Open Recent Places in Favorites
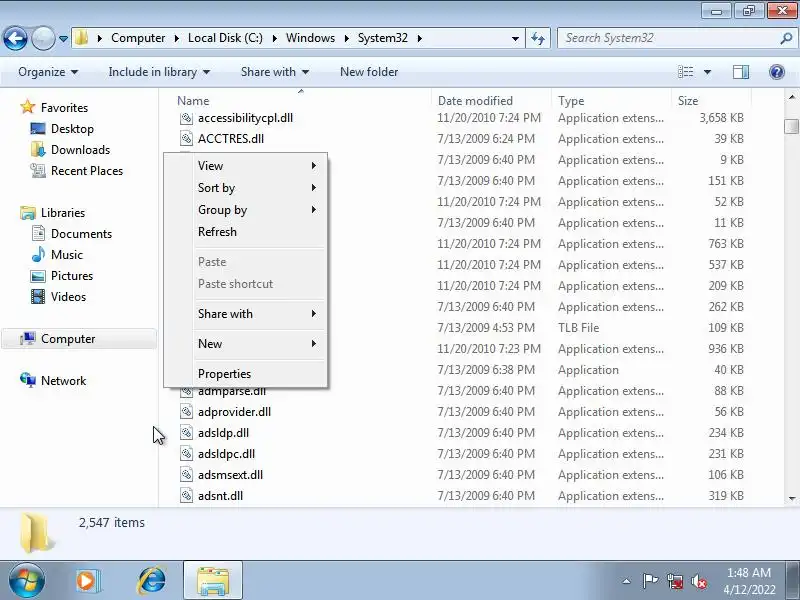The image size is (800, 600). click(87, 170)
